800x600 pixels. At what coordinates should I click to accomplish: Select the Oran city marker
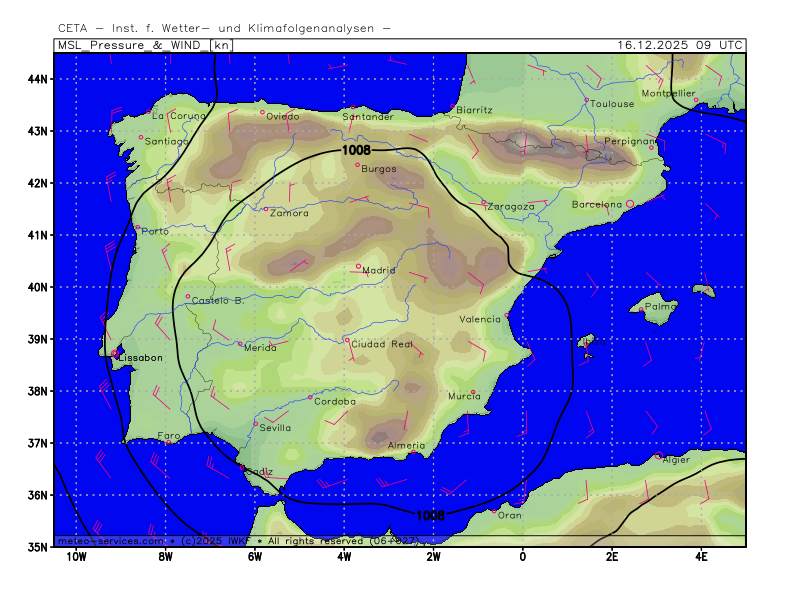(x=494, y=510)
